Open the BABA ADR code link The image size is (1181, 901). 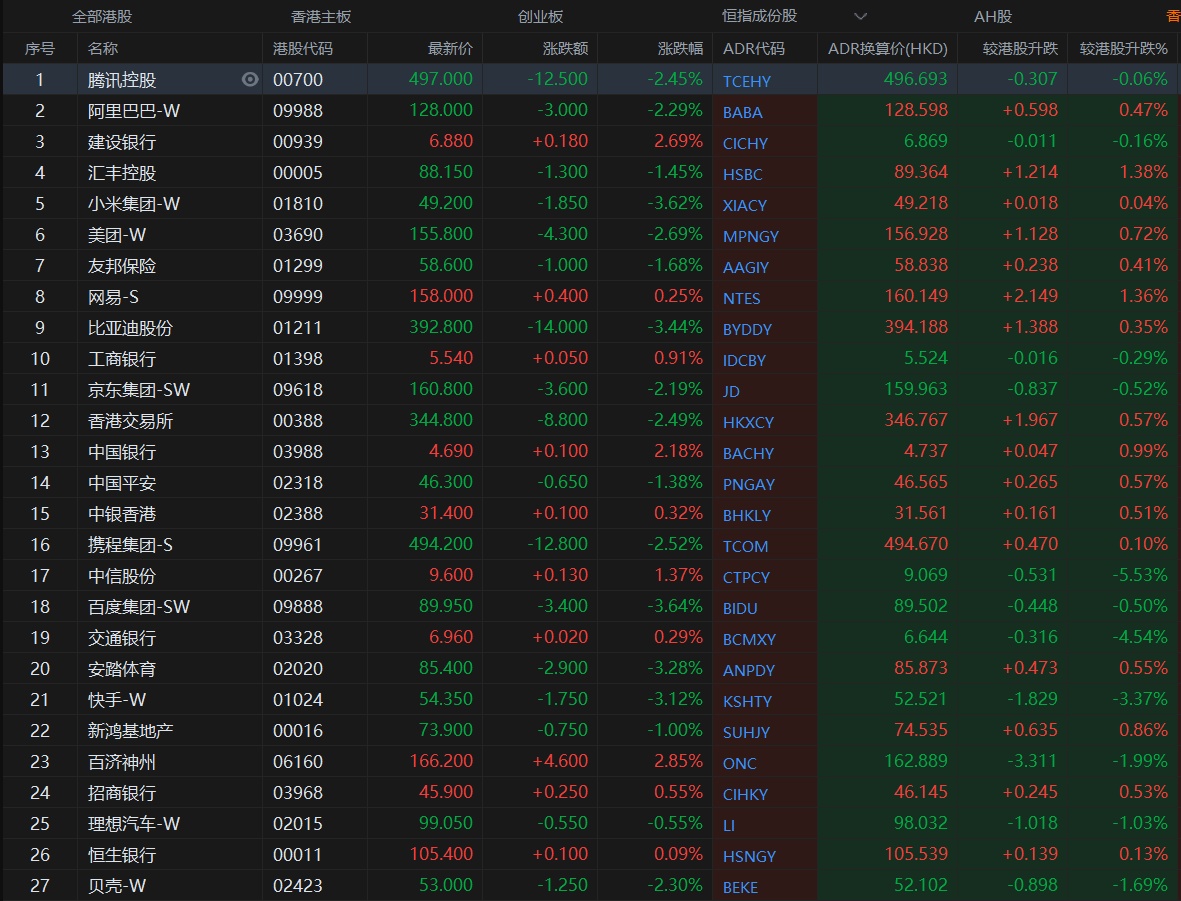tap(742, 112)
